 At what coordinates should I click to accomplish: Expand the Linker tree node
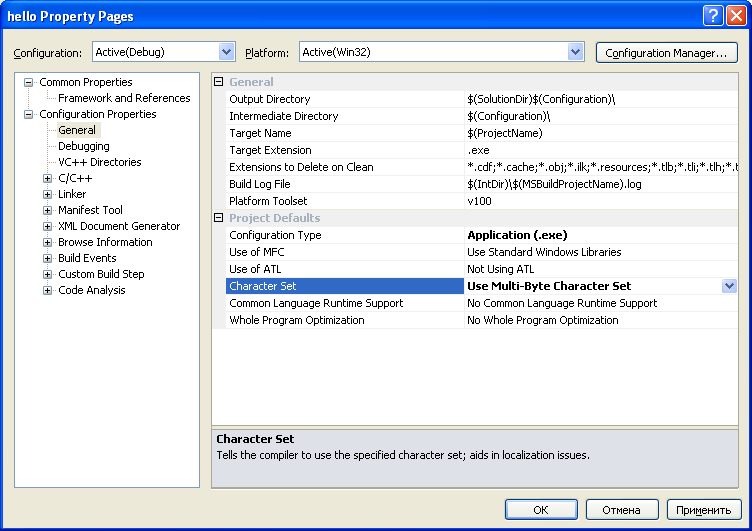click(x=47, y=194)
